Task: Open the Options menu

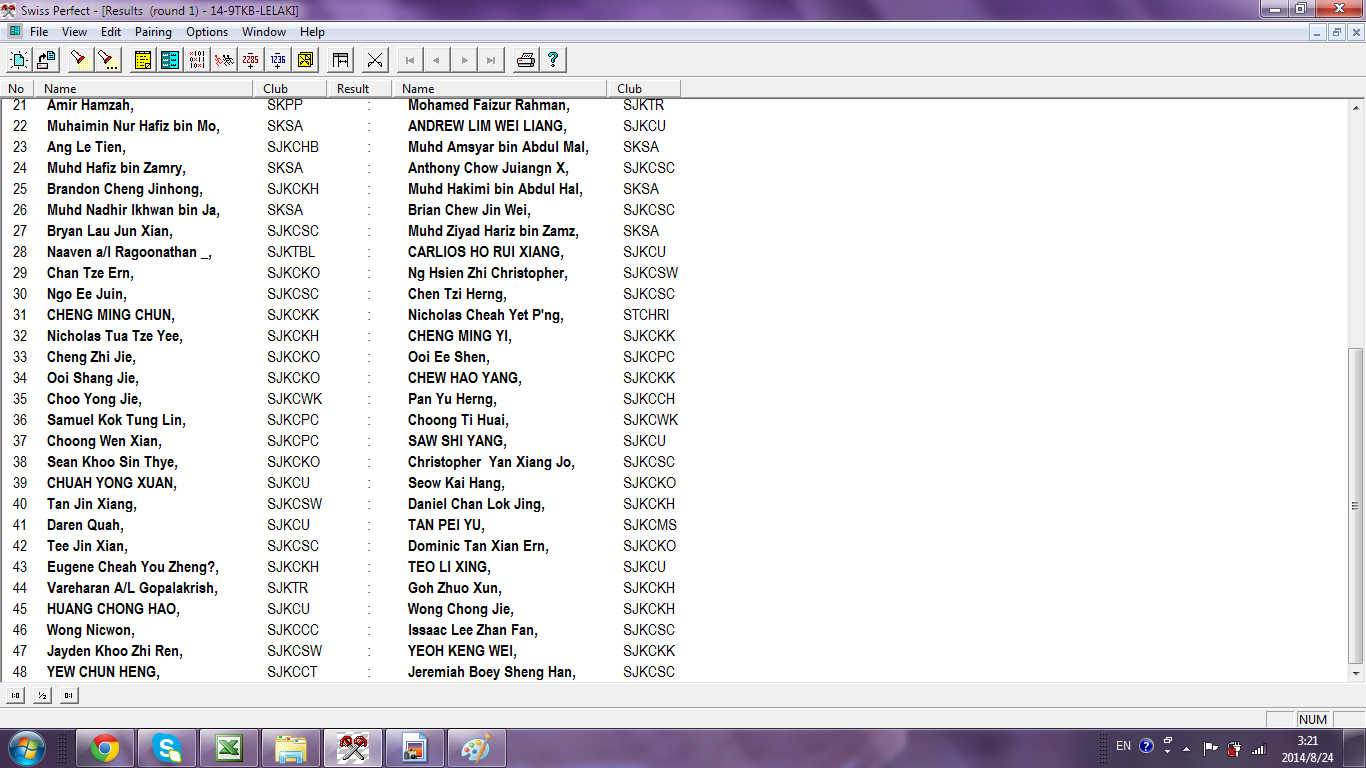Action: 207,32
